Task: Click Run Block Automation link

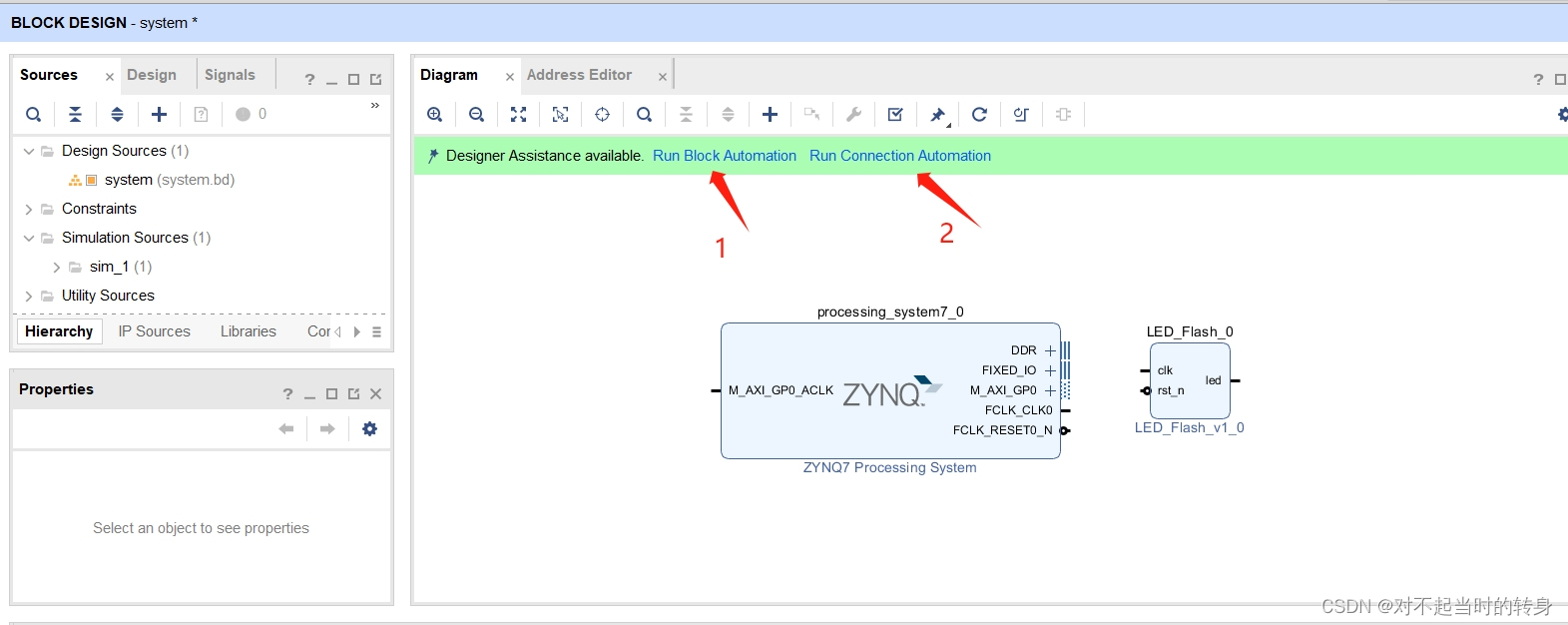Action: tap(725, 156)
